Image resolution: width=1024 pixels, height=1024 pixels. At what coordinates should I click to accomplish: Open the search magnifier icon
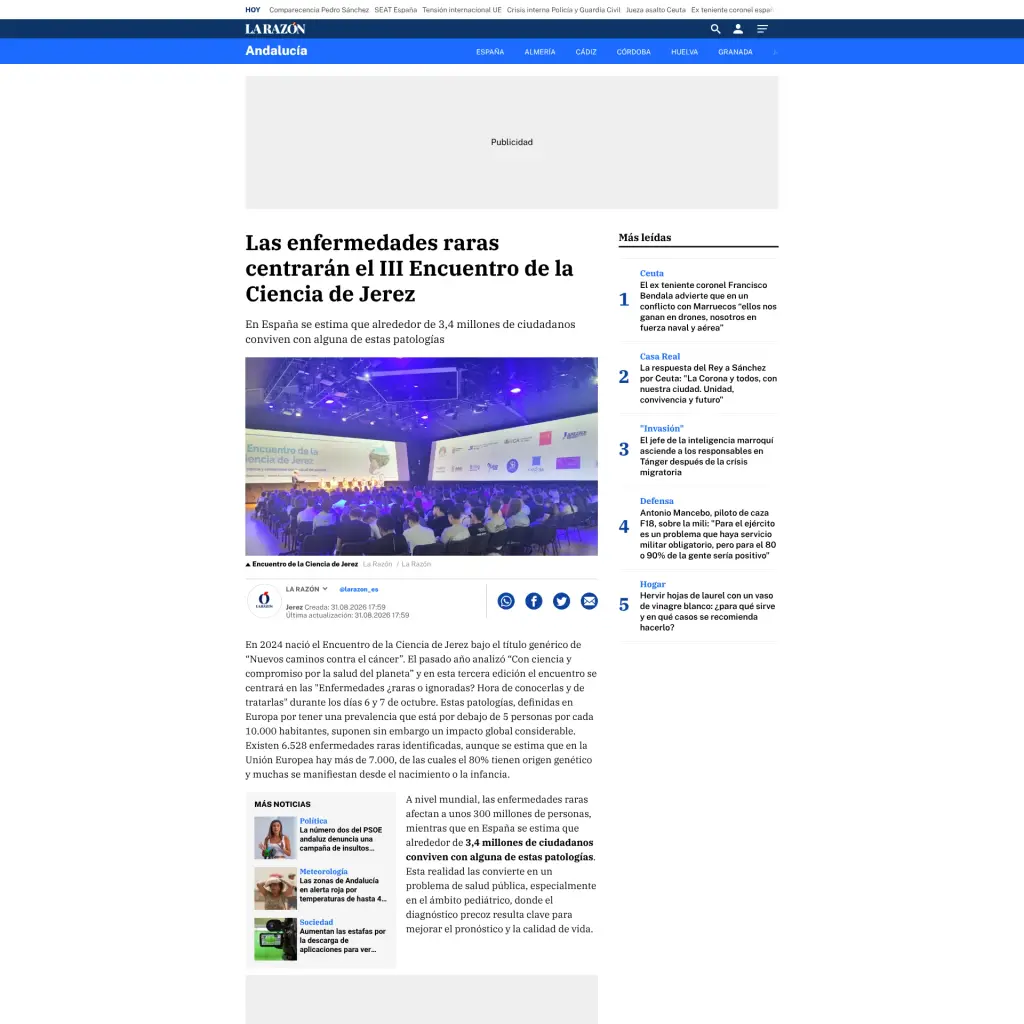[715, 29]
